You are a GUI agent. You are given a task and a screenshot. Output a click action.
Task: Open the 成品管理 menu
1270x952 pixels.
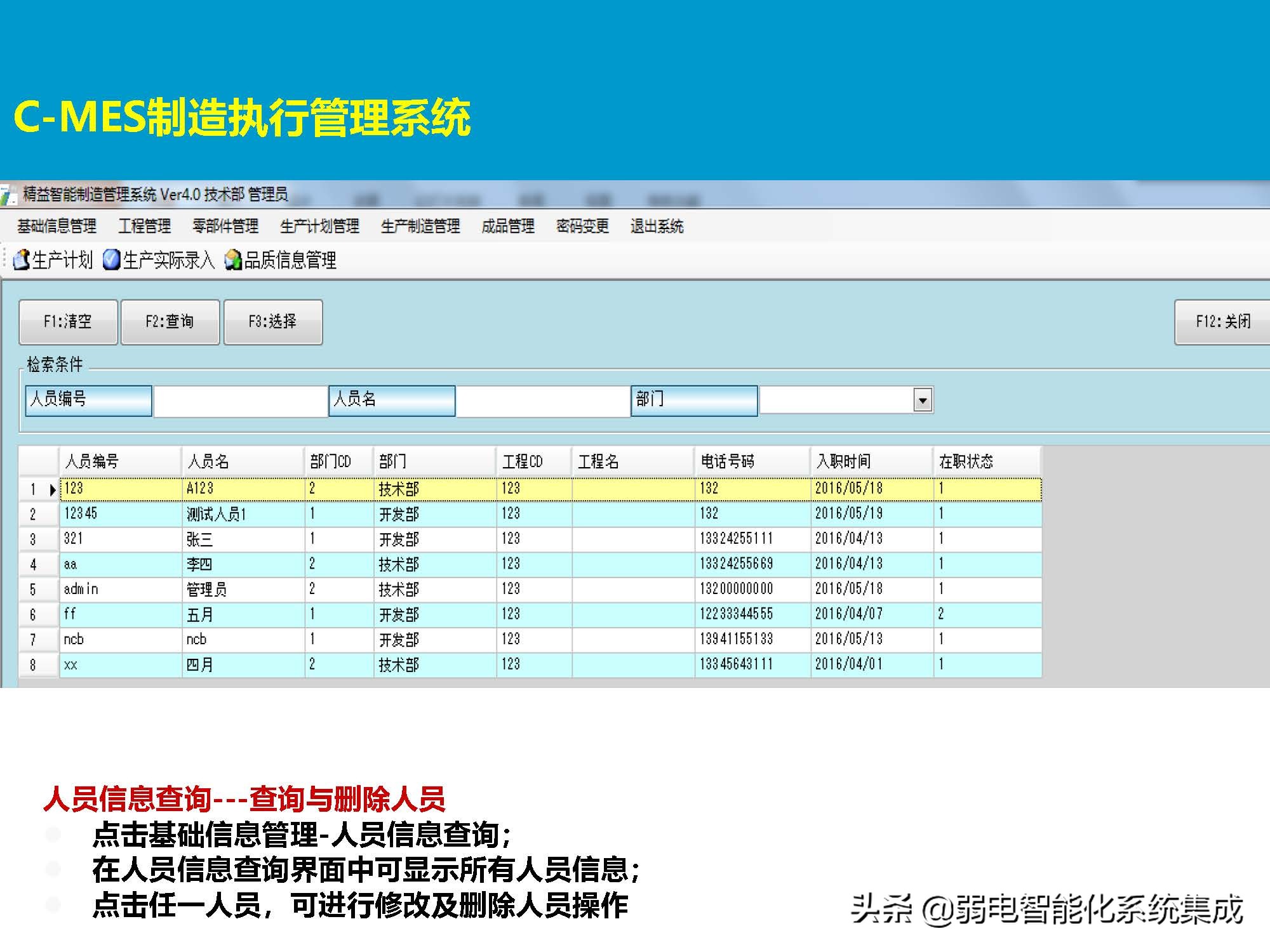(x=508, y=226)
